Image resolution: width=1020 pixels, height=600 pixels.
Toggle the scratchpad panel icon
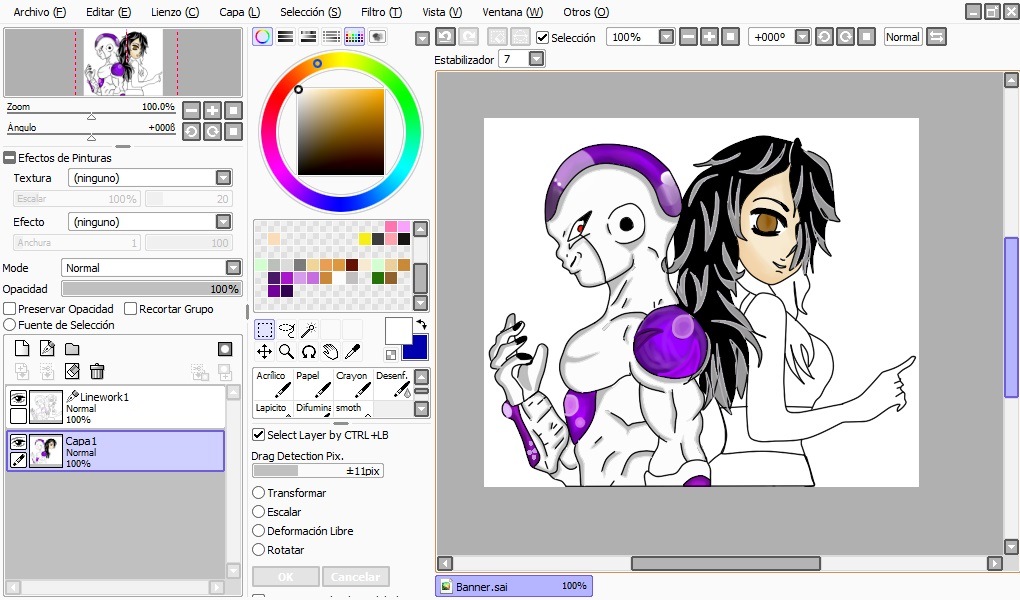(x=377, y=36)
